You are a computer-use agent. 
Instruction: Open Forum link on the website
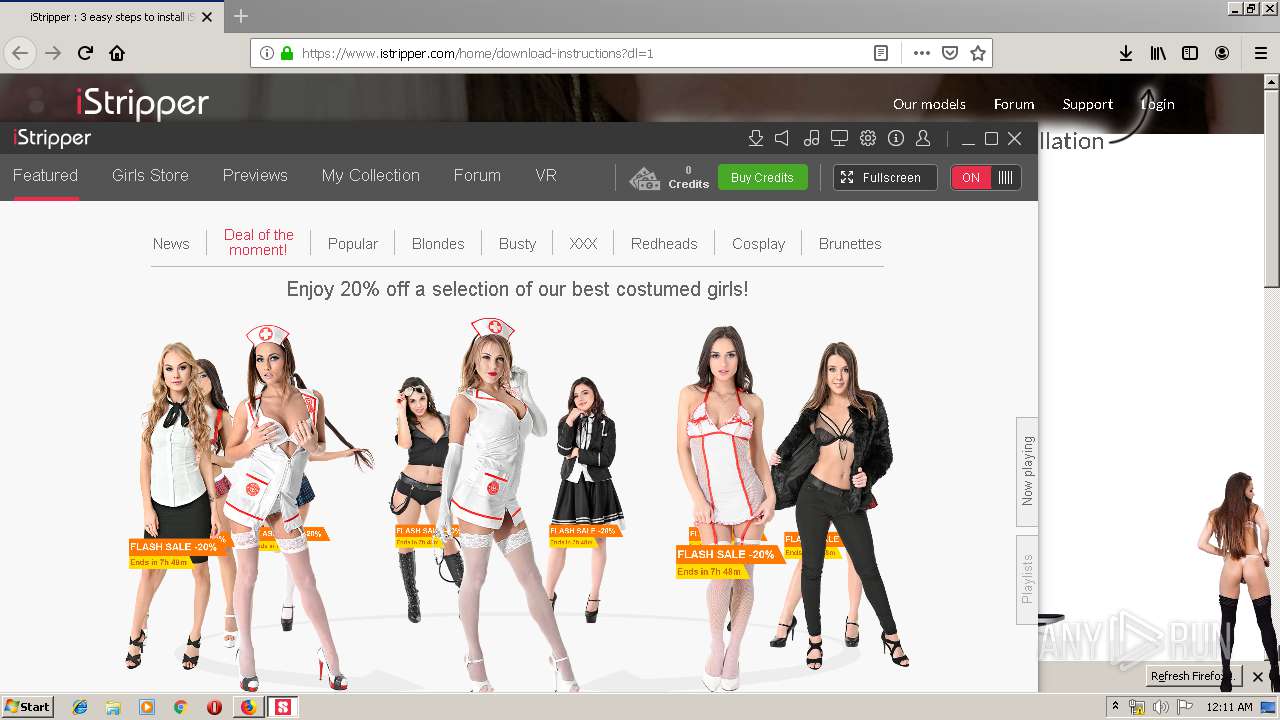tap(1014, 104)
